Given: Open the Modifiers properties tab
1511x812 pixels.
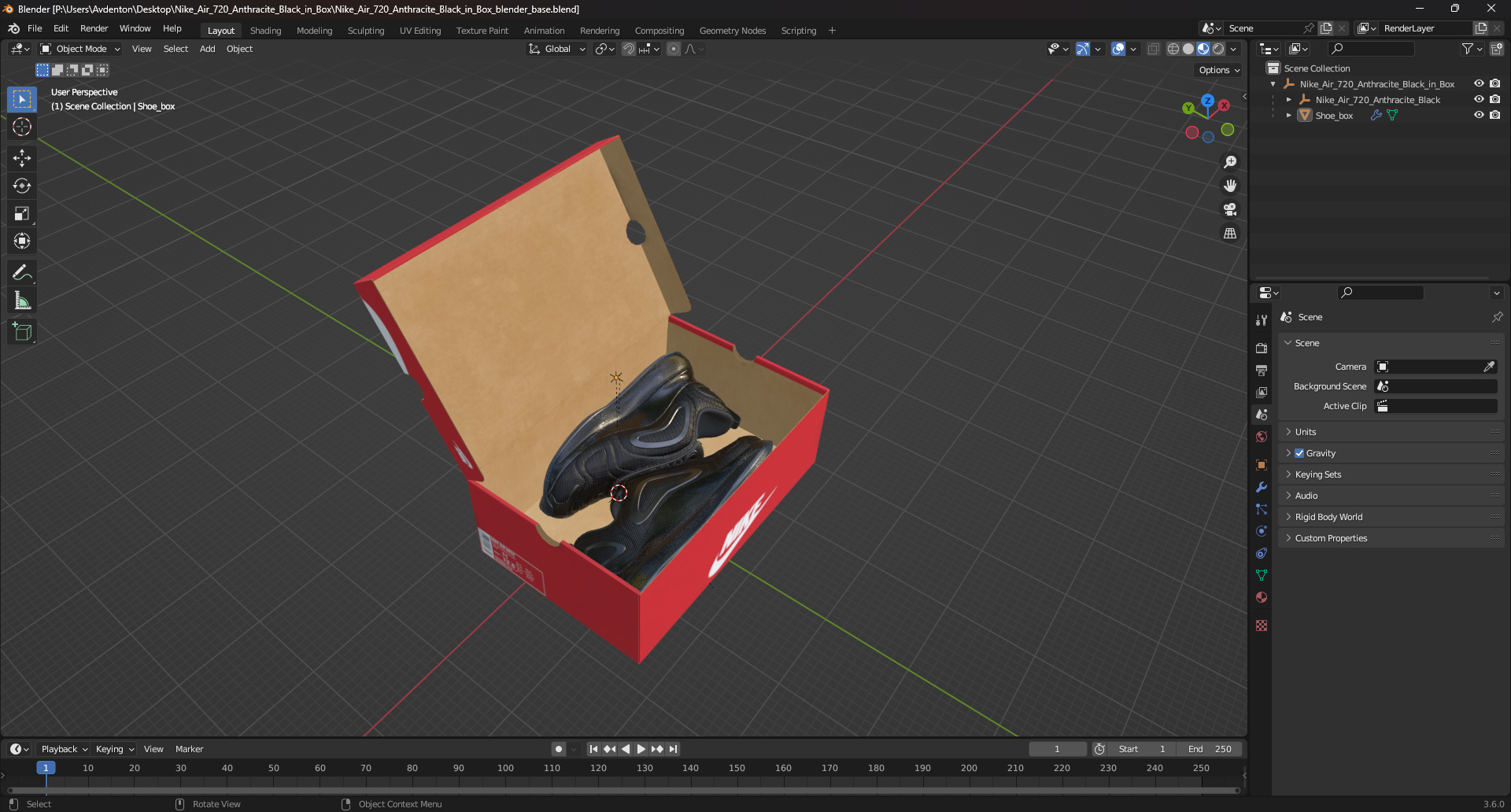Looking at the screenshot, I should pyautogui.click(x=1262, y=487).
